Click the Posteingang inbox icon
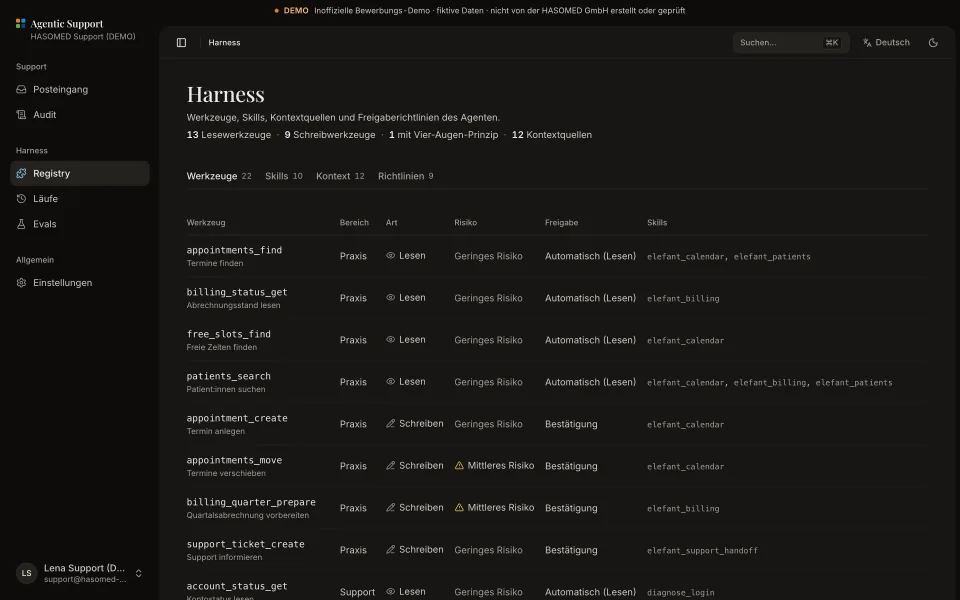The width and height of the screenshot is (960, 600). point(21,89)
